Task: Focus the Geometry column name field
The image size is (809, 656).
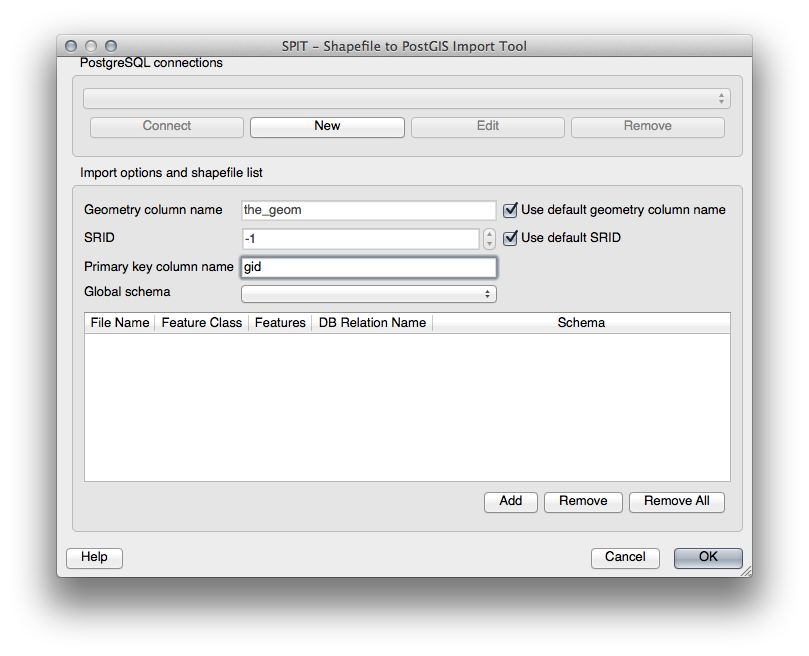Action: click(x=368, y=210)
